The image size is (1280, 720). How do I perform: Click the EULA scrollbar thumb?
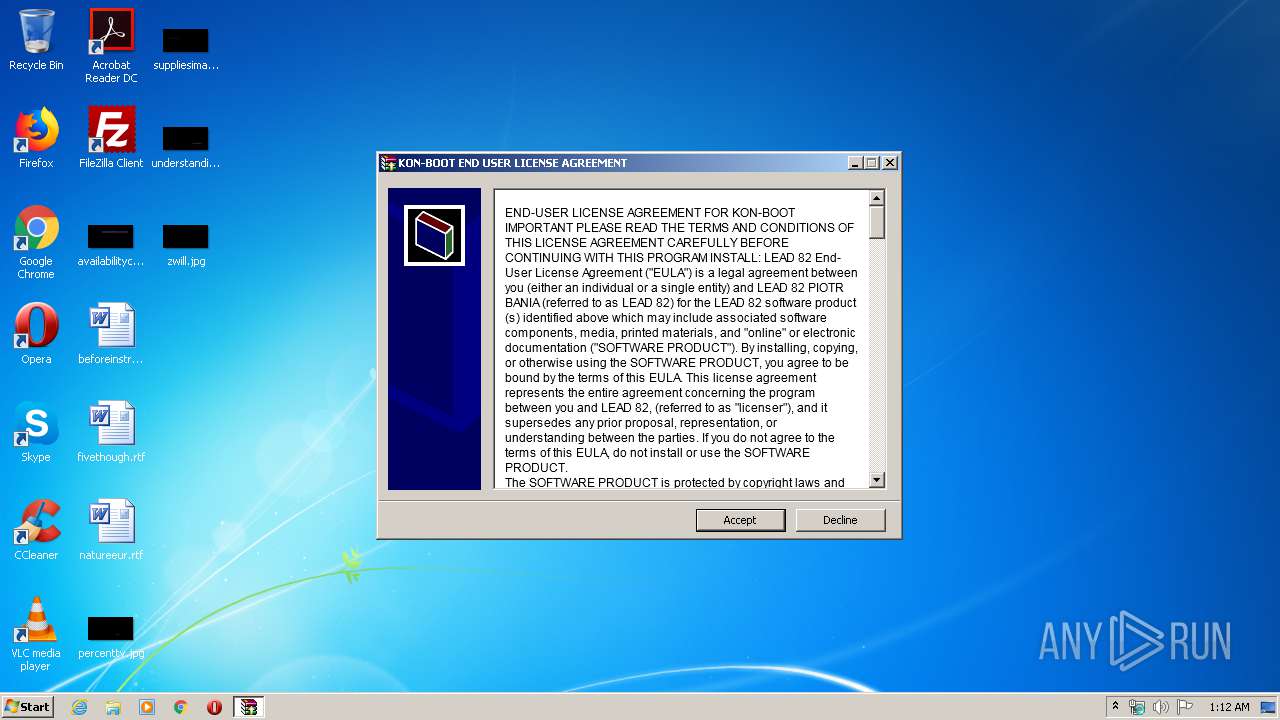pos(877,222)
